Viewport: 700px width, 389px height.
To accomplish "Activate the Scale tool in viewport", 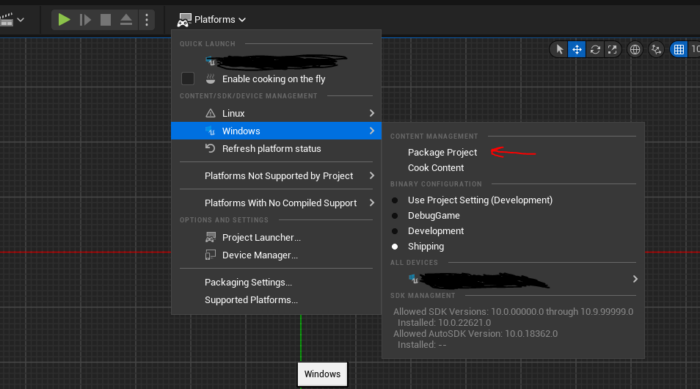I will tap(612, 50).
